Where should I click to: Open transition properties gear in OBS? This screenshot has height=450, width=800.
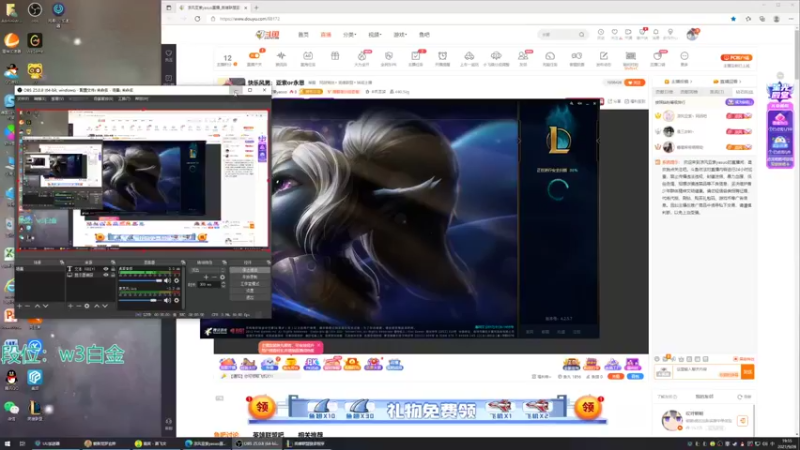222,277
